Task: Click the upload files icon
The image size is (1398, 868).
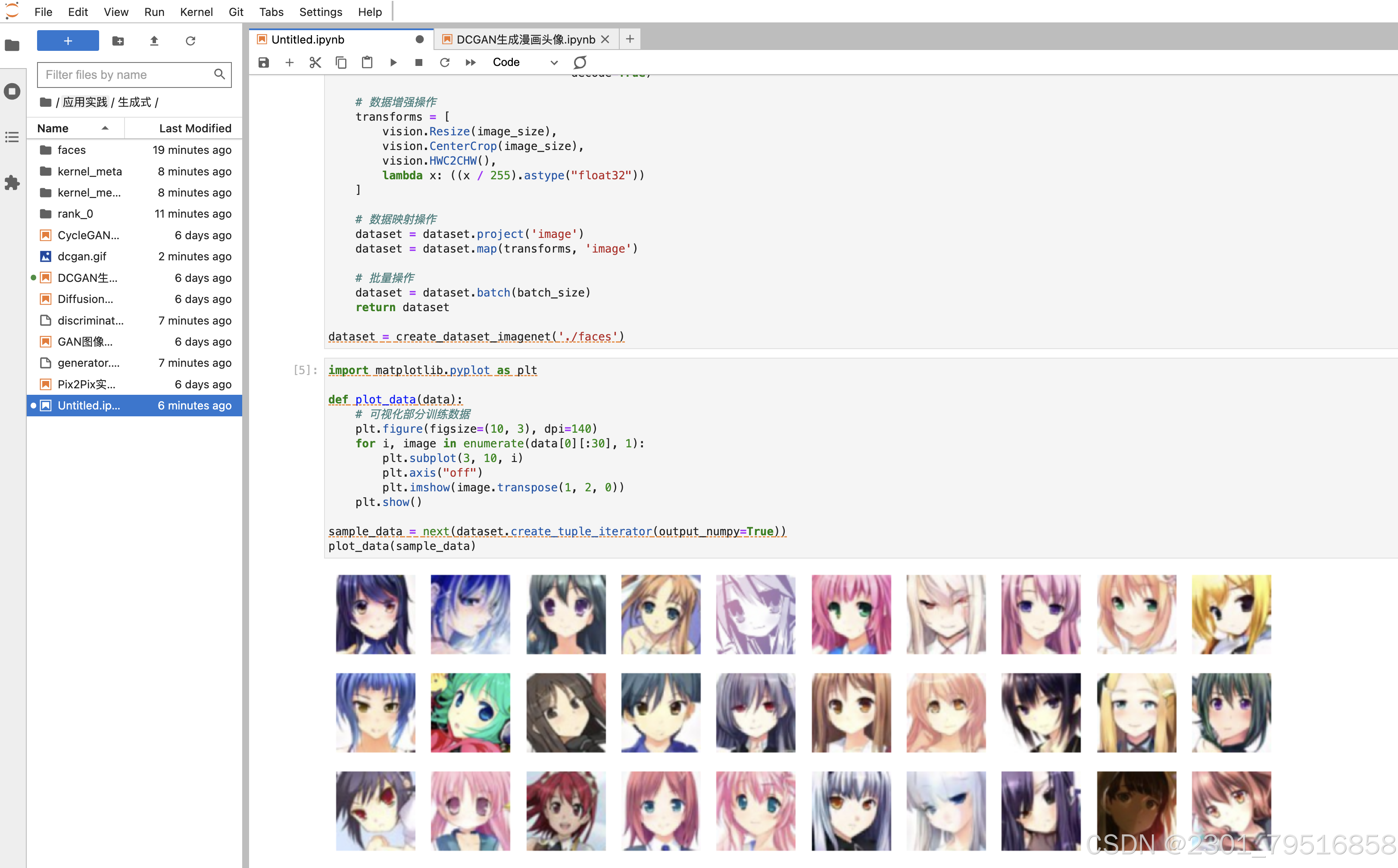Action: pyautogui.click(x=154, y=41)
